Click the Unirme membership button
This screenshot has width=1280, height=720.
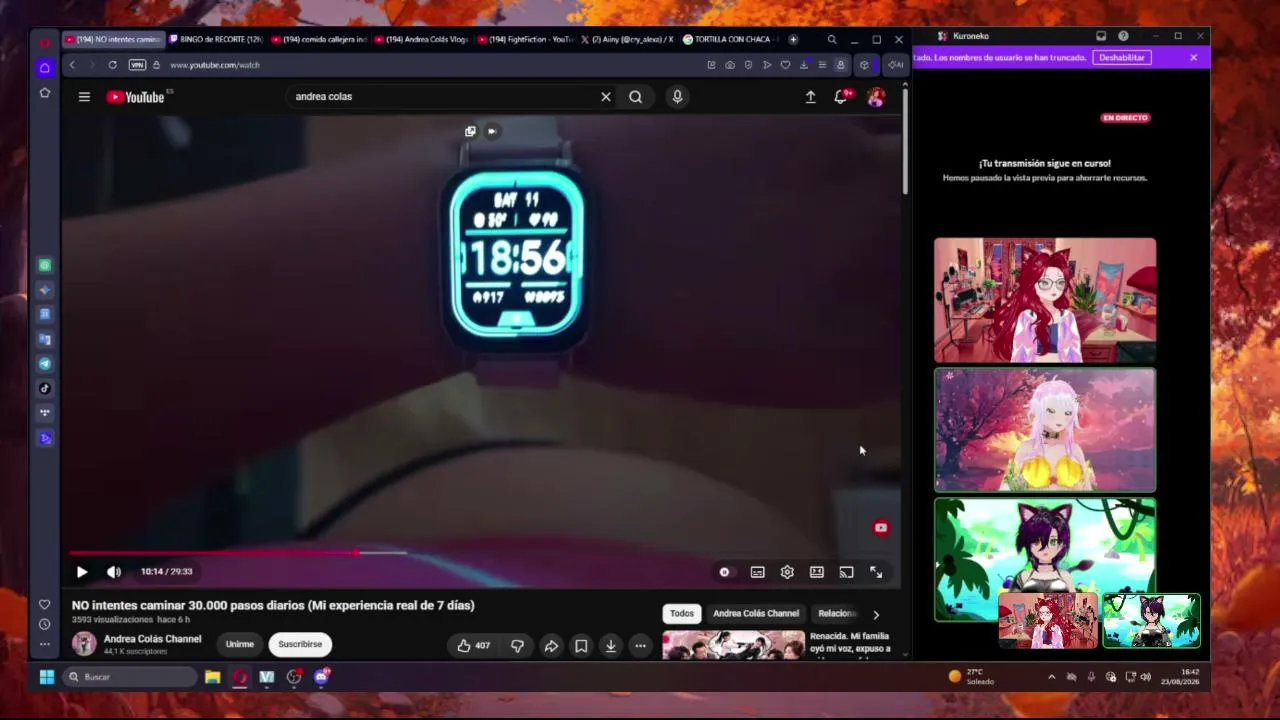[x=240, y=644]
